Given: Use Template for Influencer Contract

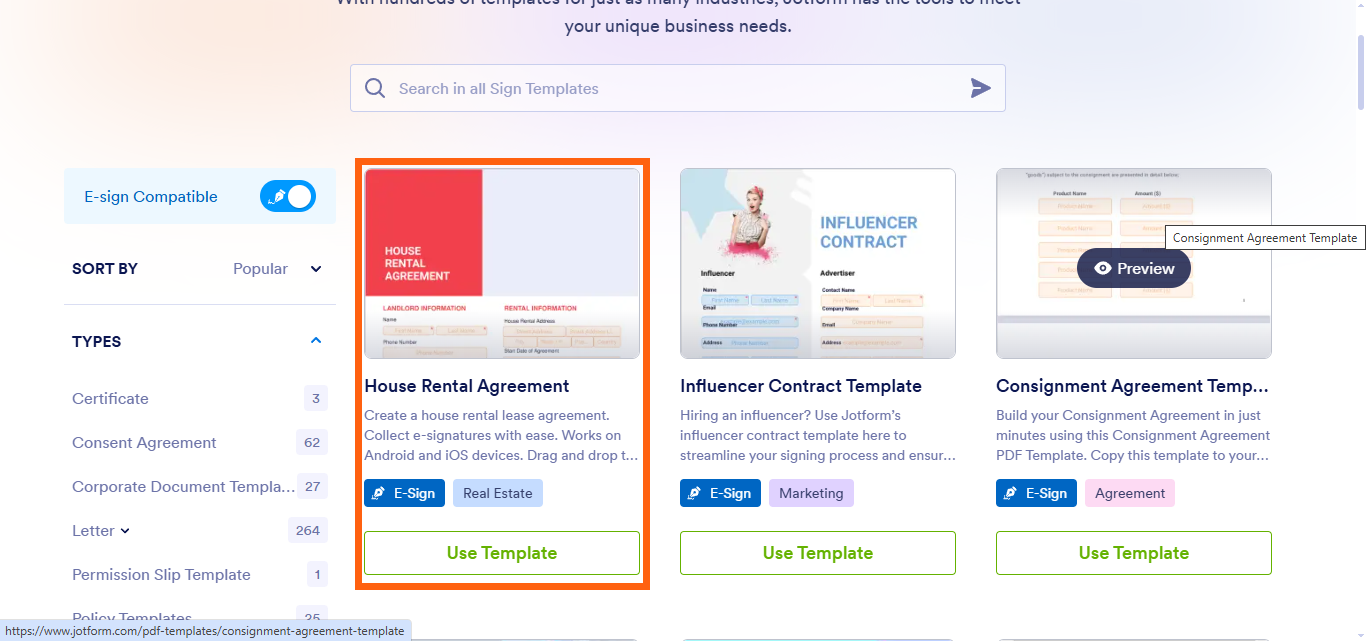Looking at the screenshot, I should coord(817,553).
